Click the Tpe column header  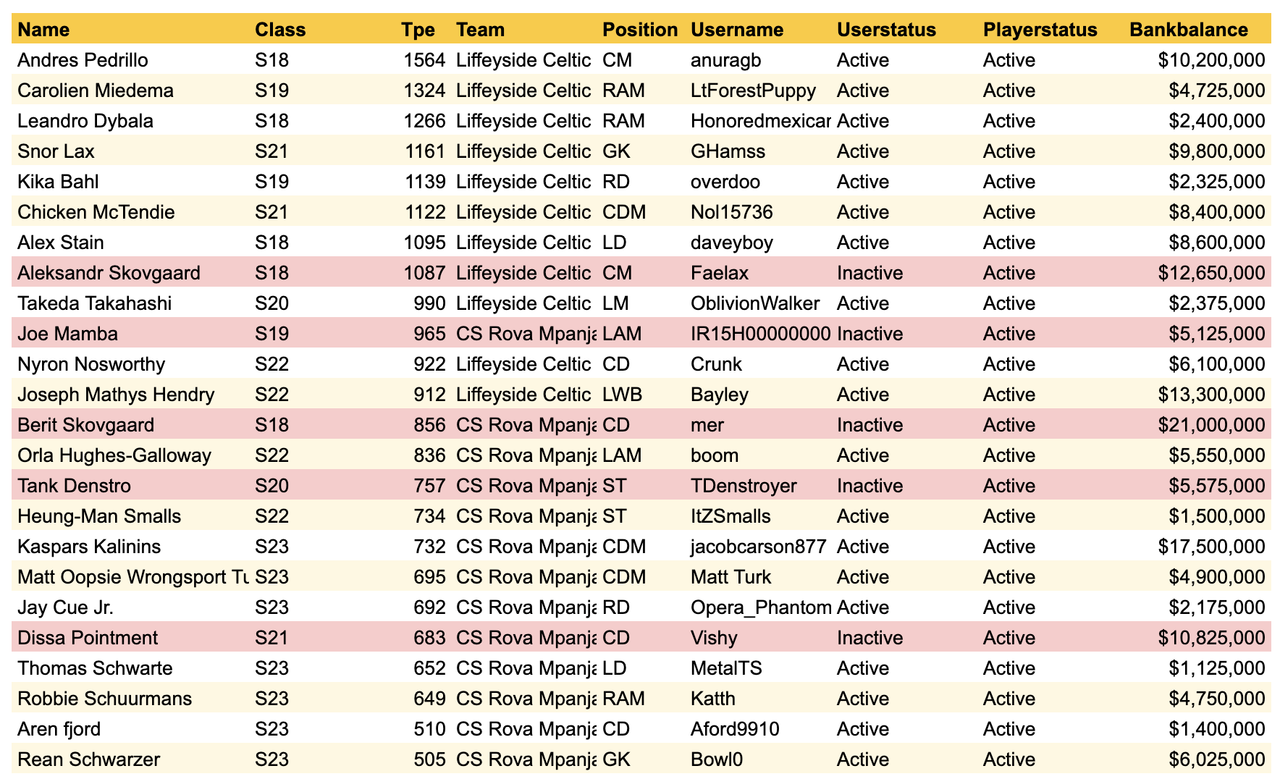(418, 29)
